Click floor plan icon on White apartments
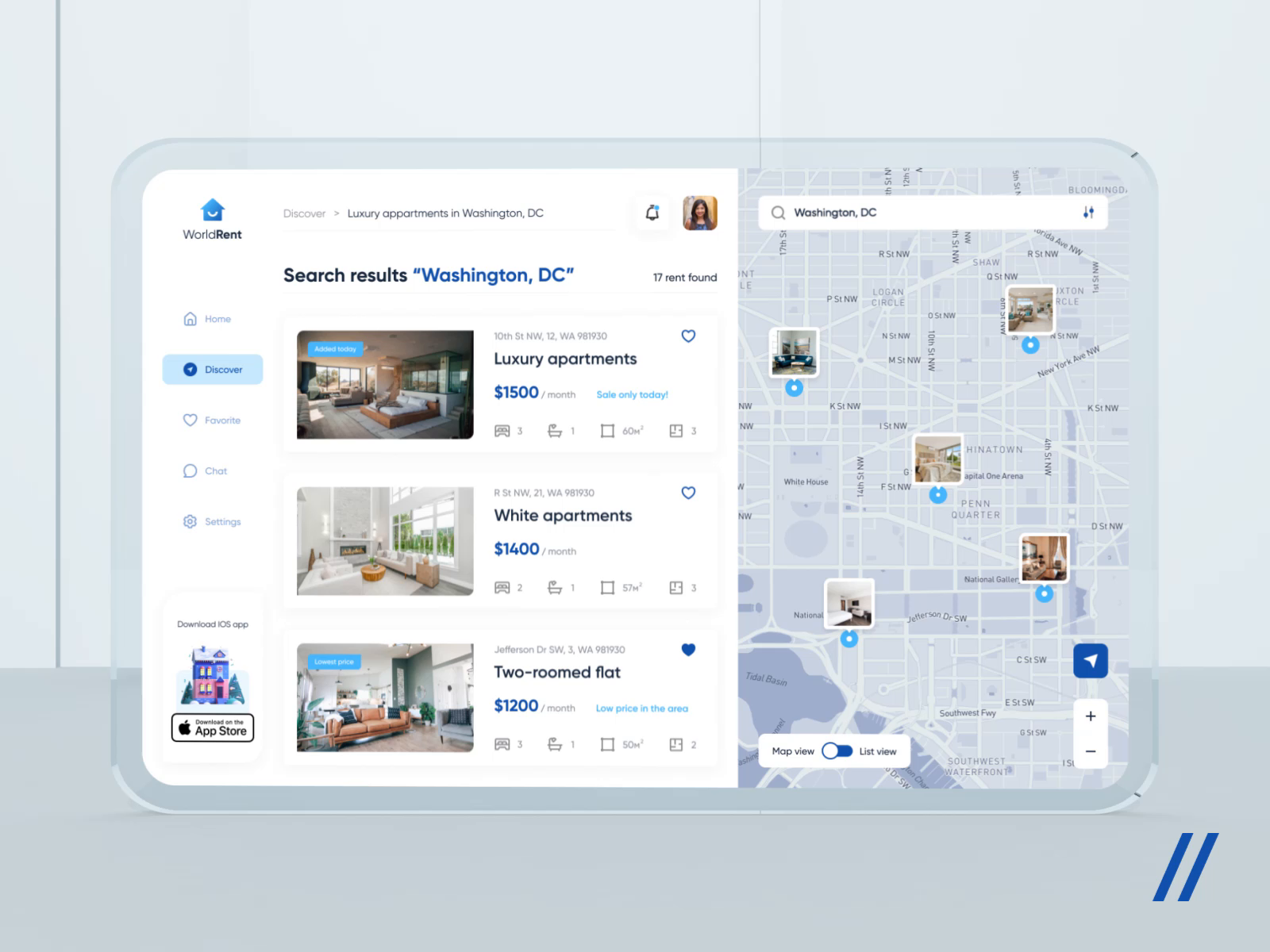This screenshot has width=1270, height=952. pos(676,588)
